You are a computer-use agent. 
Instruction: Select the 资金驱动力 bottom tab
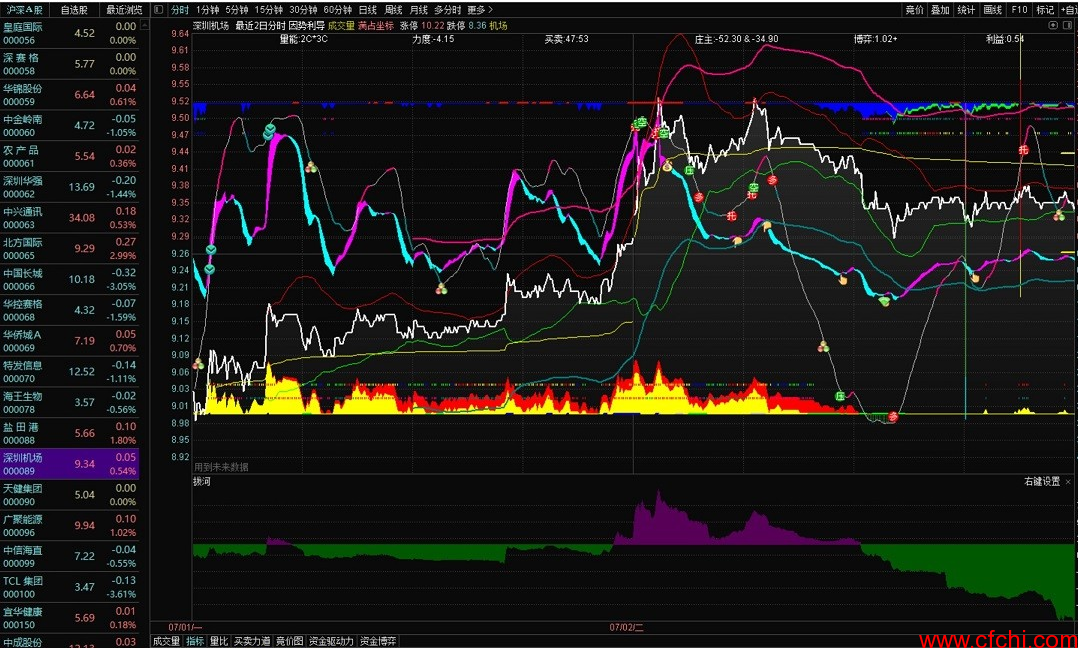tap(331, 640)
